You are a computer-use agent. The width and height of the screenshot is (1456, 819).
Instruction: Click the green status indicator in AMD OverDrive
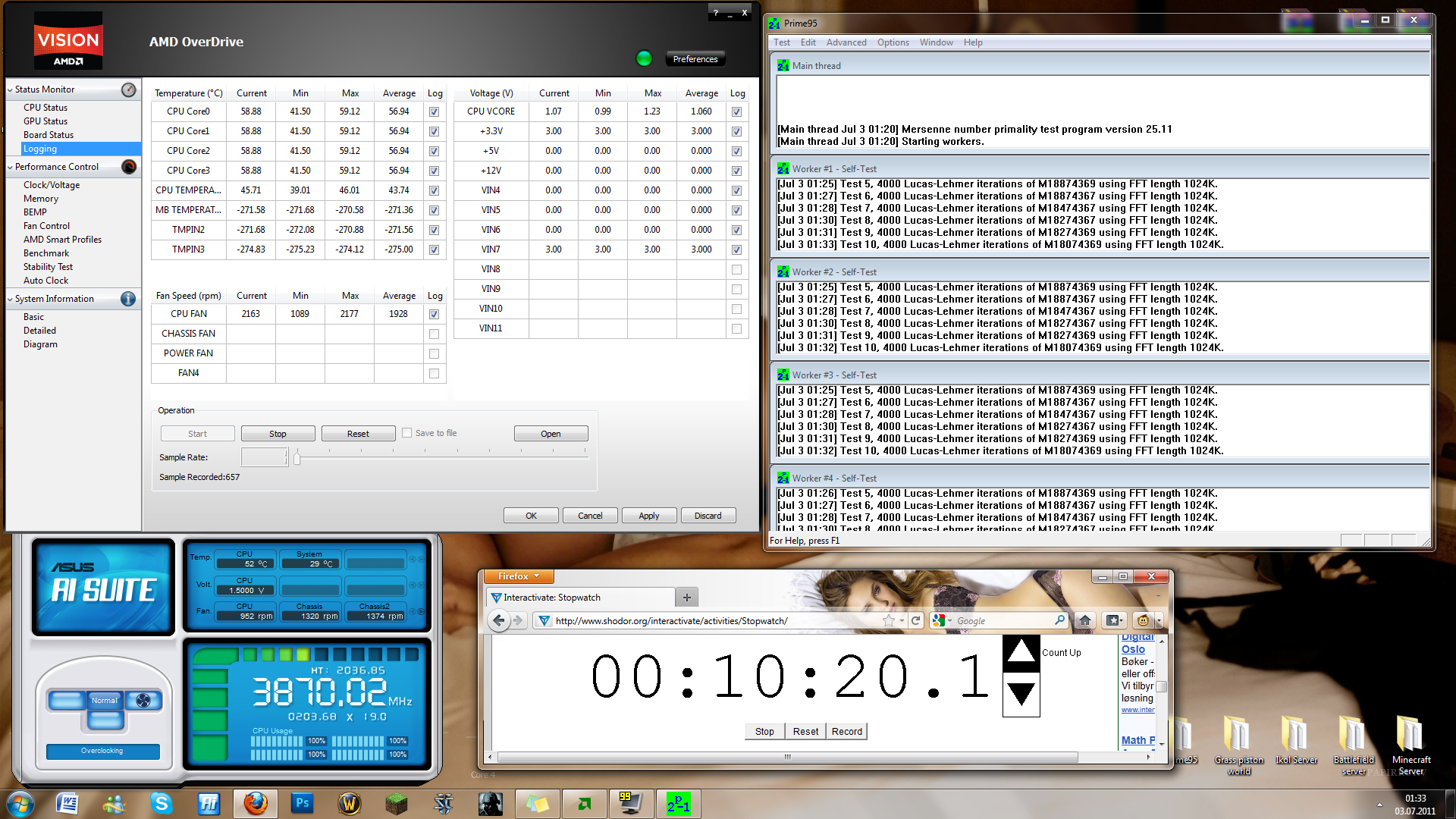pyautogui.click(x=644, y=58)
